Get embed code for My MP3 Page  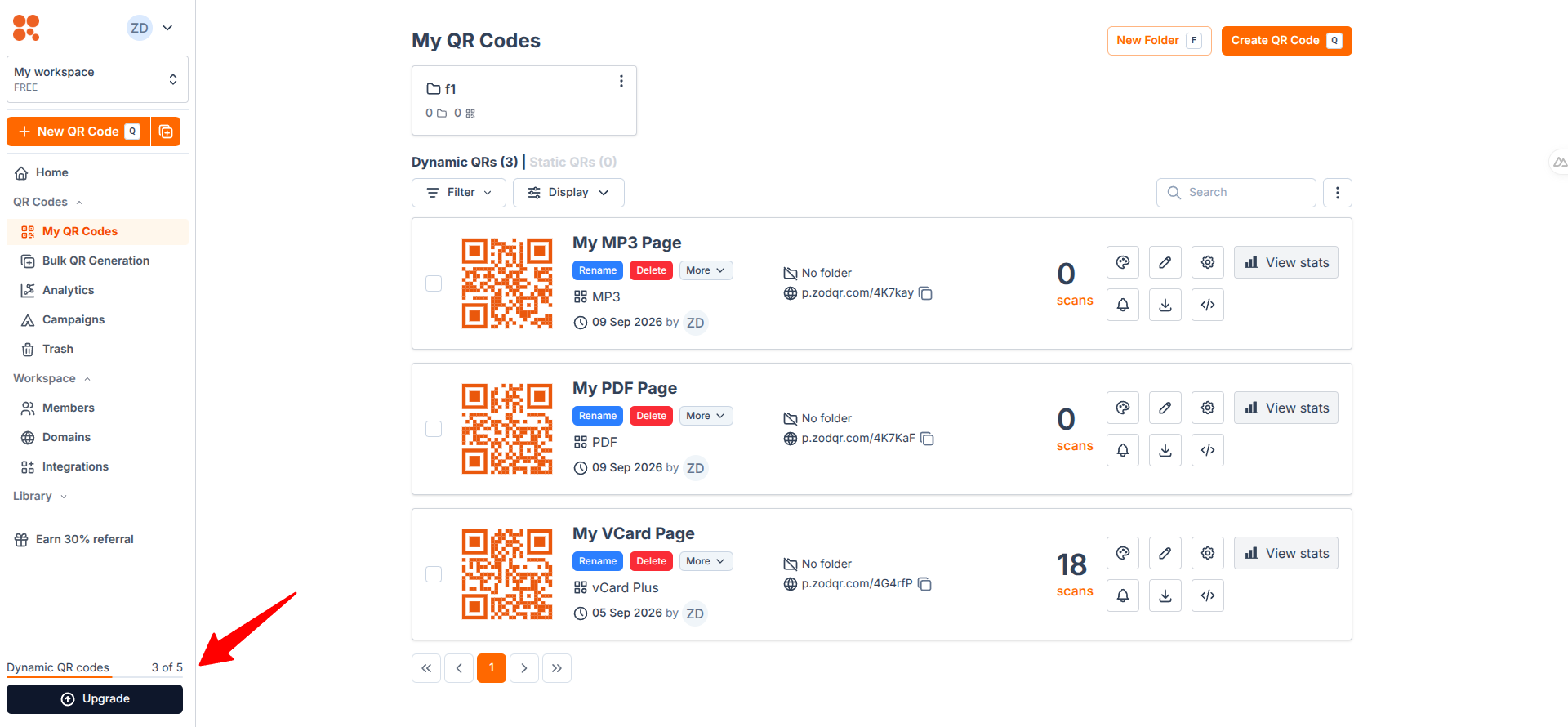(x=1208, y=305)
